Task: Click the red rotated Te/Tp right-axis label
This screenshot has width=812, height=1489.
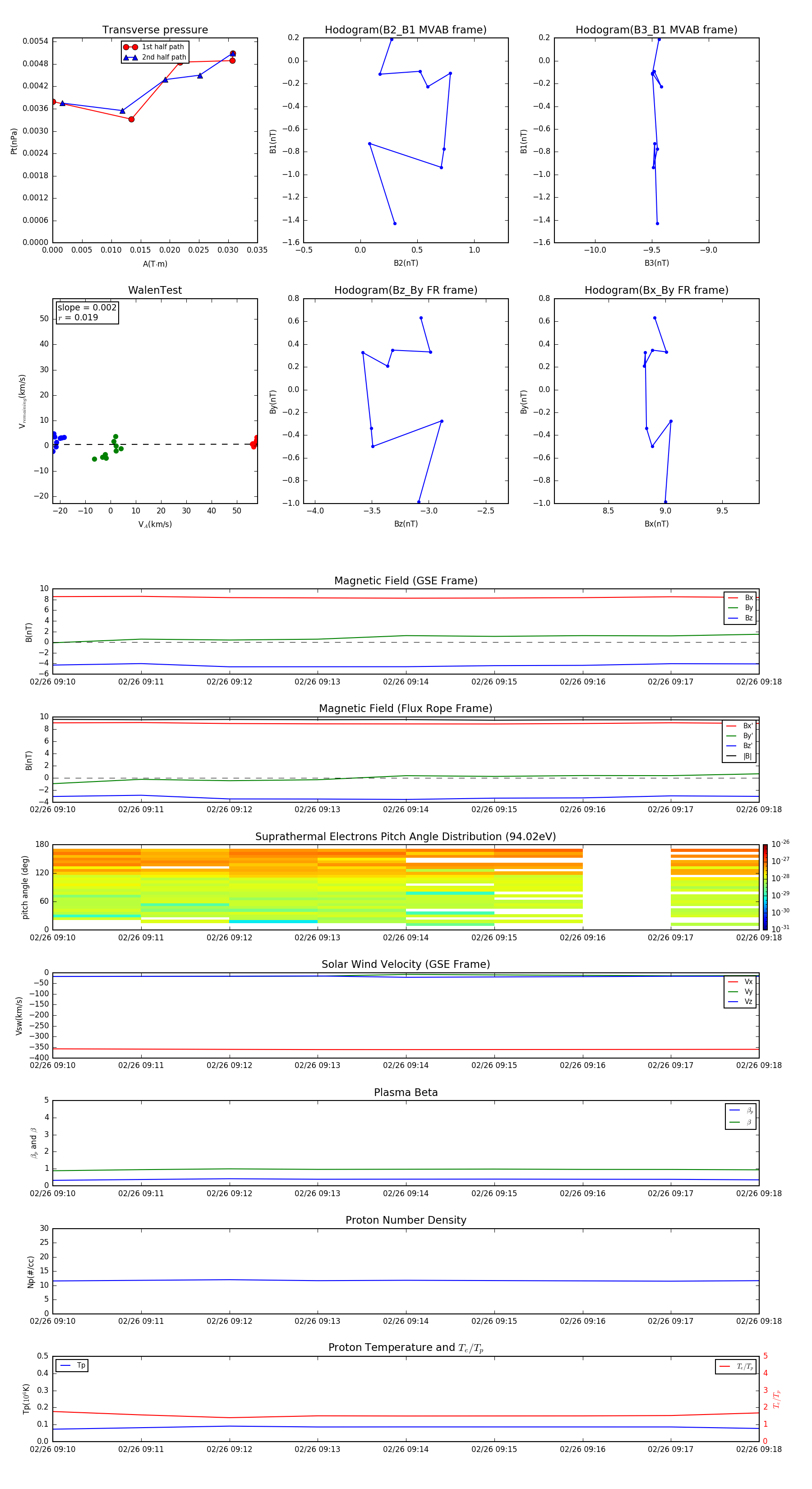Action: pos(777,1399)
